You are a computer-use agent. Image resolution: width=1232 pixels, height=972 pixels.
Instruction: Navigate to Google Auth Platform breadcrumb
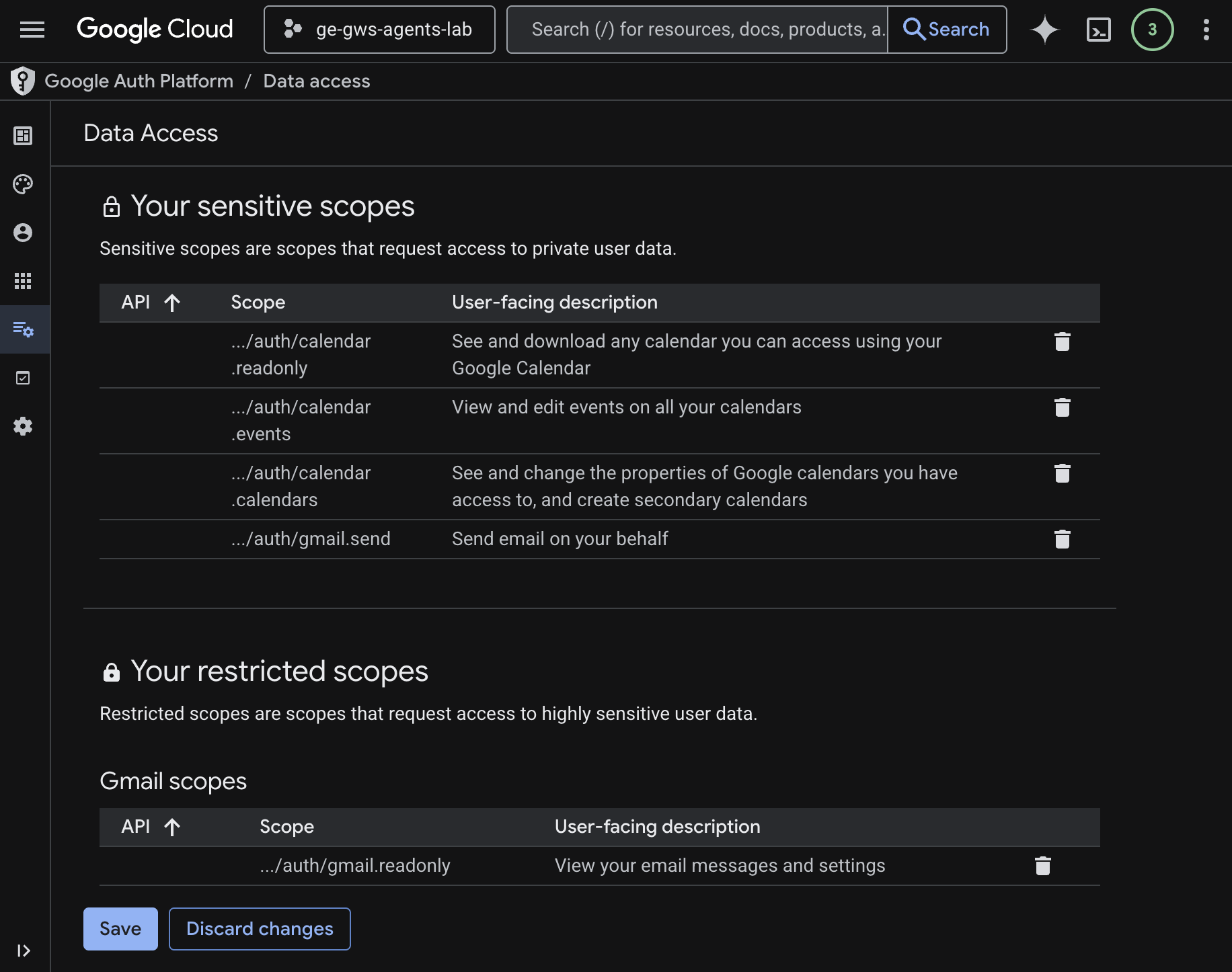pyautogui.click(x=139, y=81)
